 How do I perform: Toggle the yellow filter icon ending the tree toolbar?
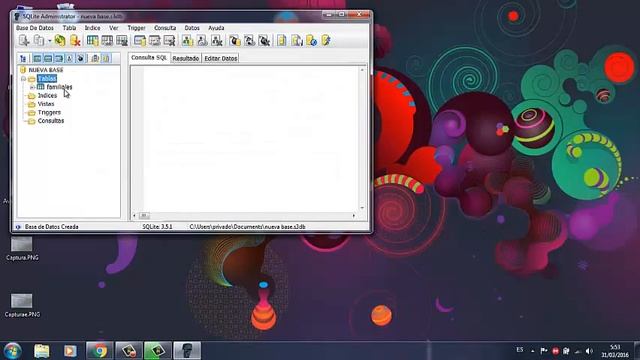pyautogui.click(x=106, y=58)
